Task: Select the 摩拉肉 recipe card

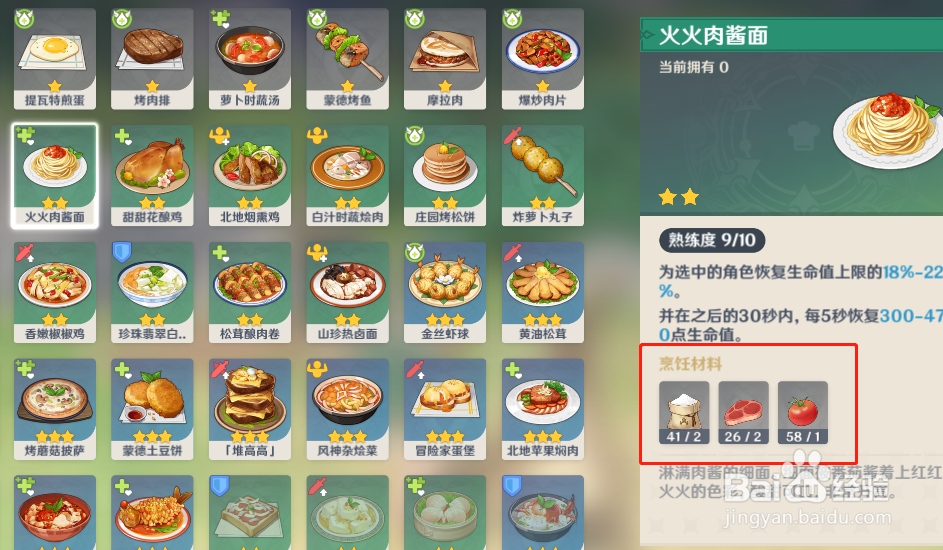Action: (x=445, y=59)
